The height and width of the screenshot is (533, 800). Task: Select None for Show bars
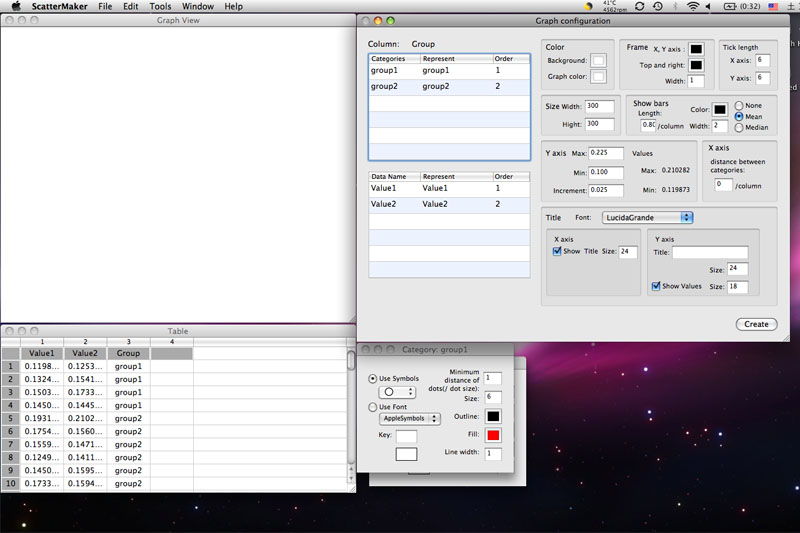click(x=739, y=106)
